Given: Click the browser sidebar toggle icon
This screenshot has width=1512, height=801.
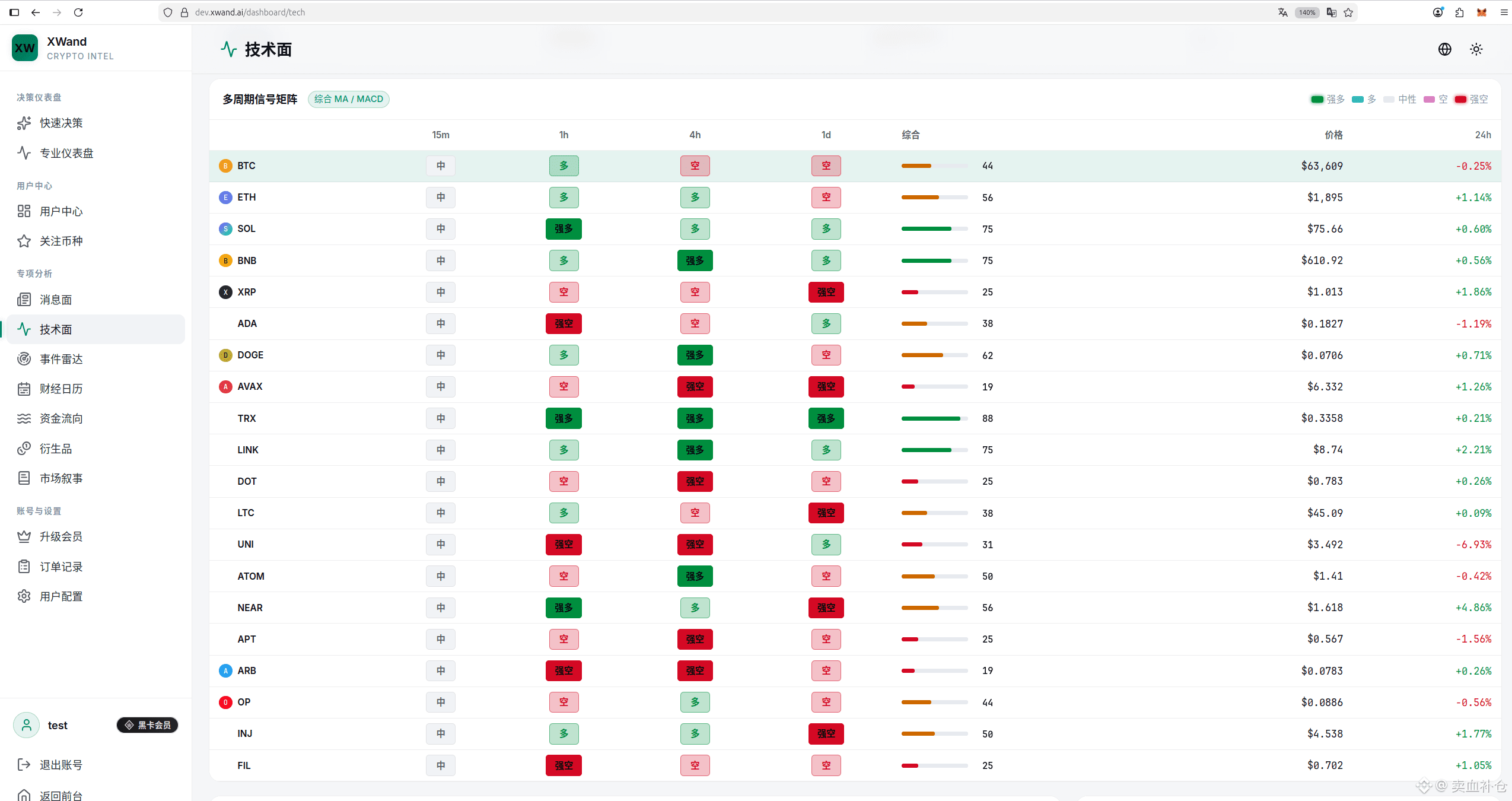Looking at the screenshot, I should pos(14,12).
